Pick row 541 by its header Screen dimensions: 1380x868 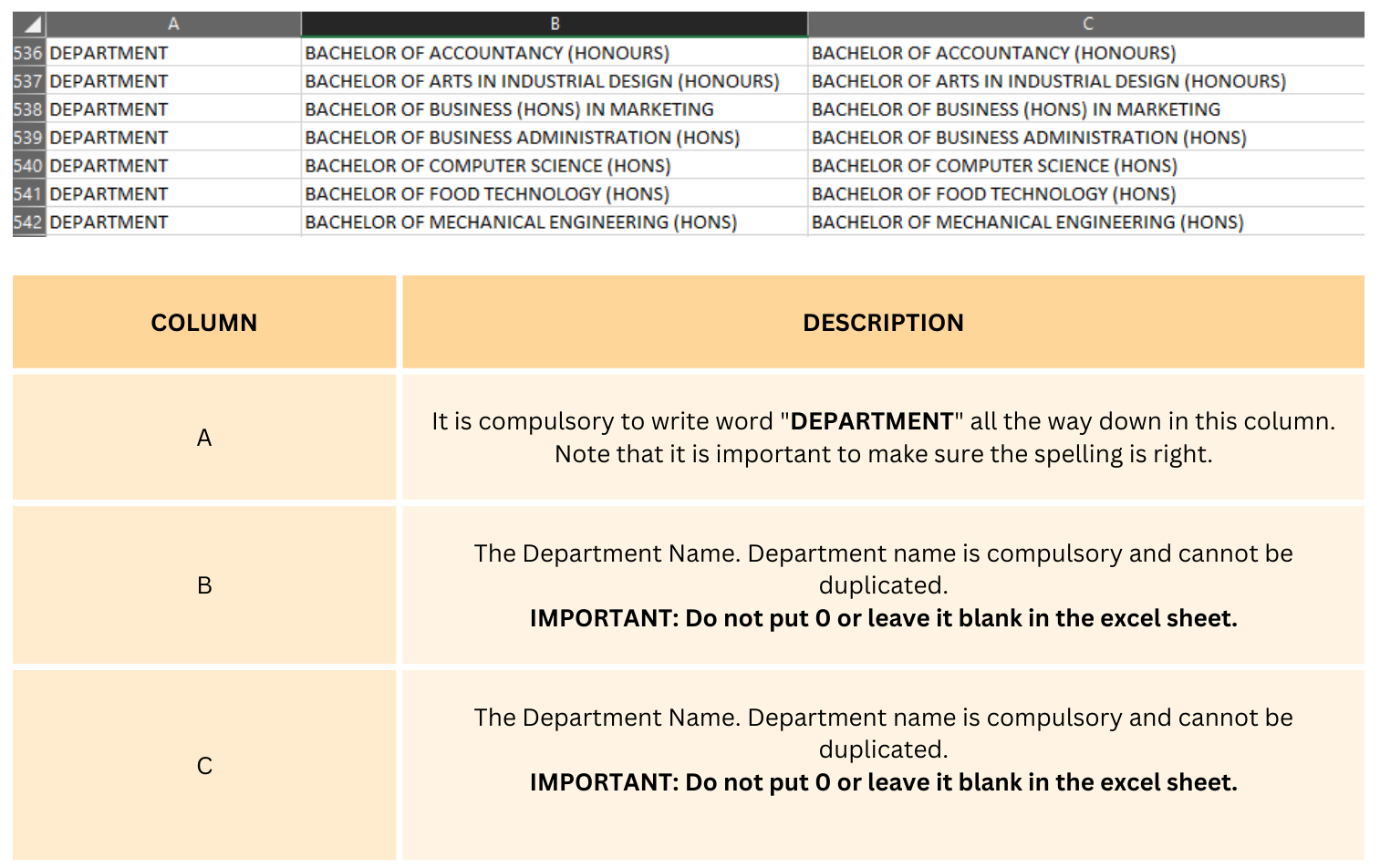click(28, 194)
